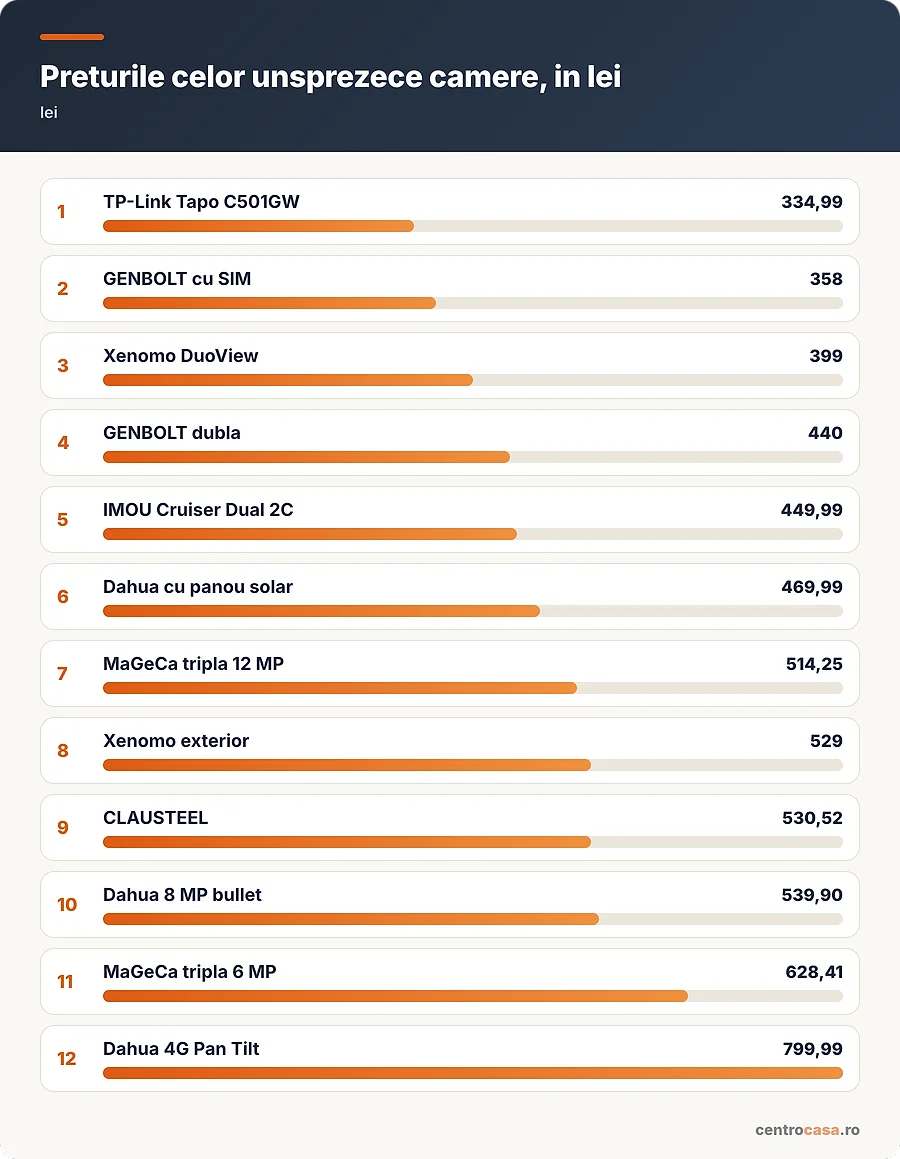Click the rank number 9 badge

pyautogui.click(x=63, y=827)
